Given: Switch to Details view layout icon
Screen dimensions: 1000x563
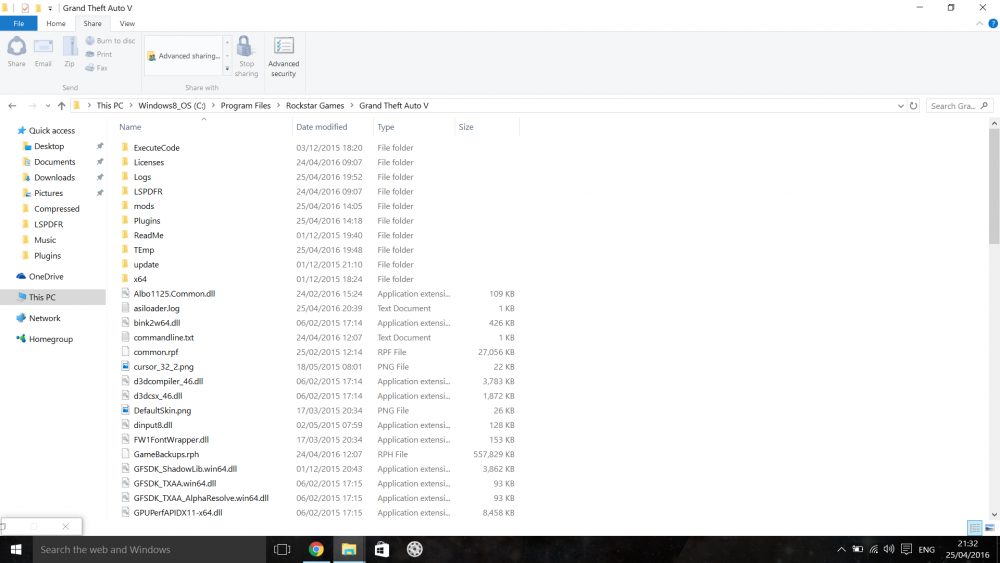Looking at the screenshot, I should point(974,527).
